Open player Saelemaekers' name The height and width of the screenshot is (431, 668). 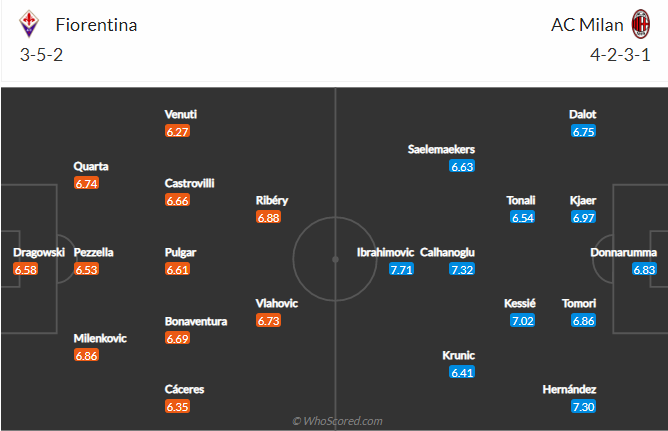point(441,149)
